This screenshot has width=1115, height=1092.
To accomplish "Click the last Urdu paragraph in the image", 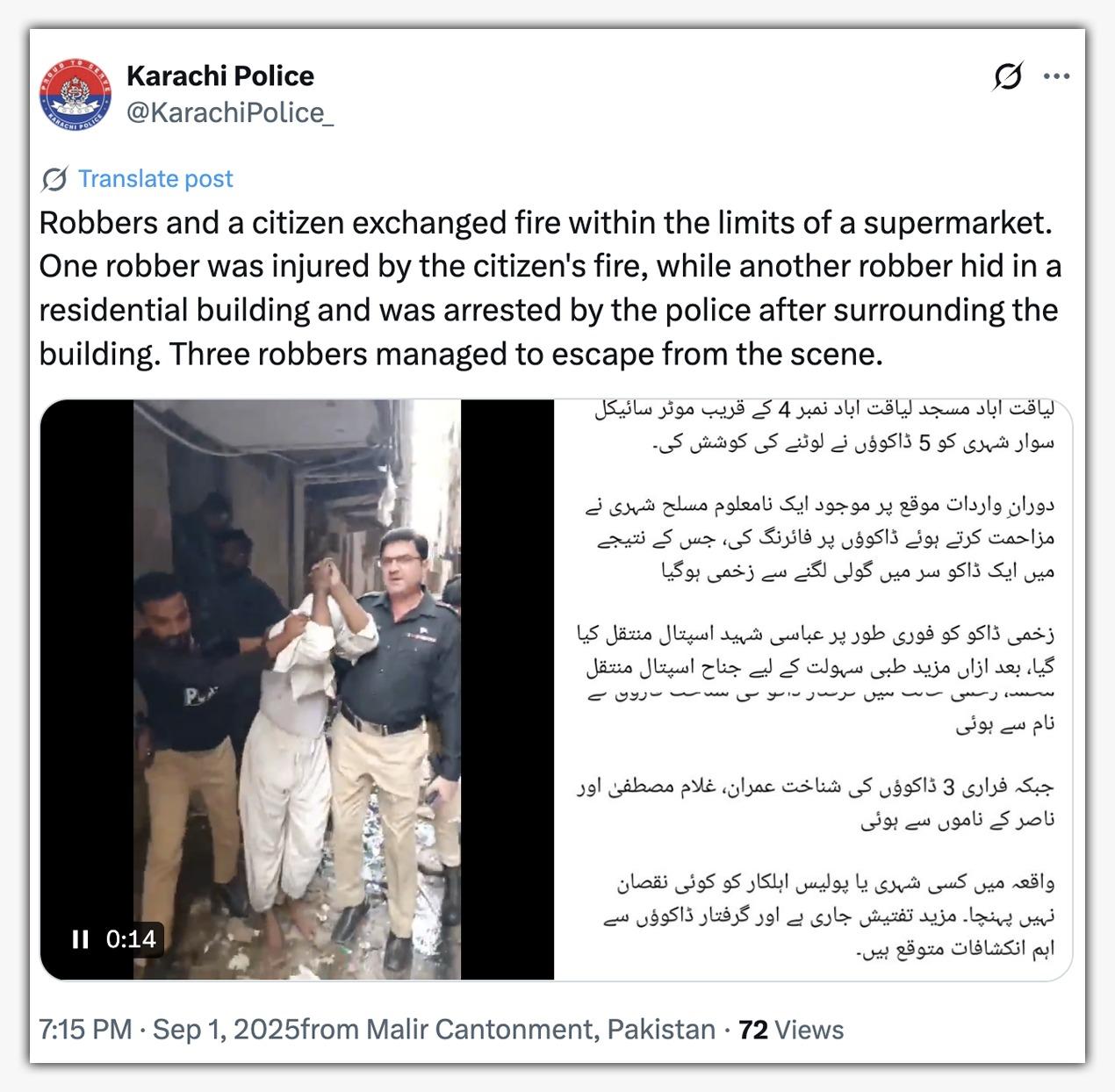I will pyautogui.click(x=831, y=915).
